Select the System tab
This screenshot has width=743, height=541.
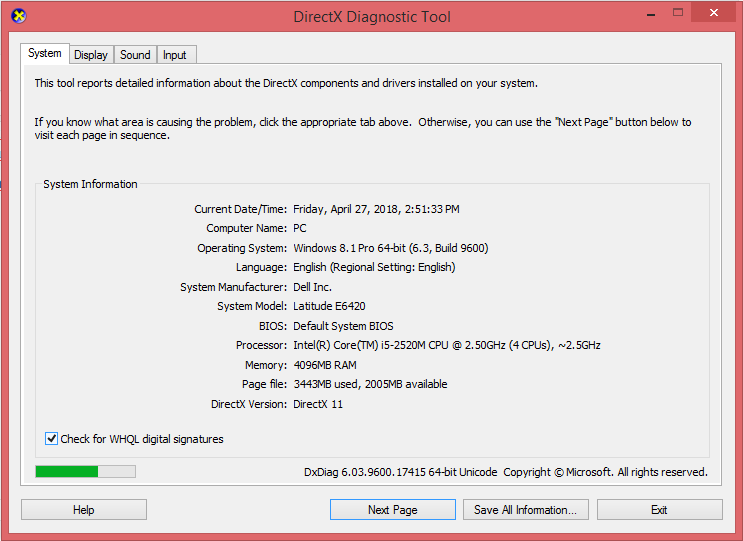[x=44, y=54]
